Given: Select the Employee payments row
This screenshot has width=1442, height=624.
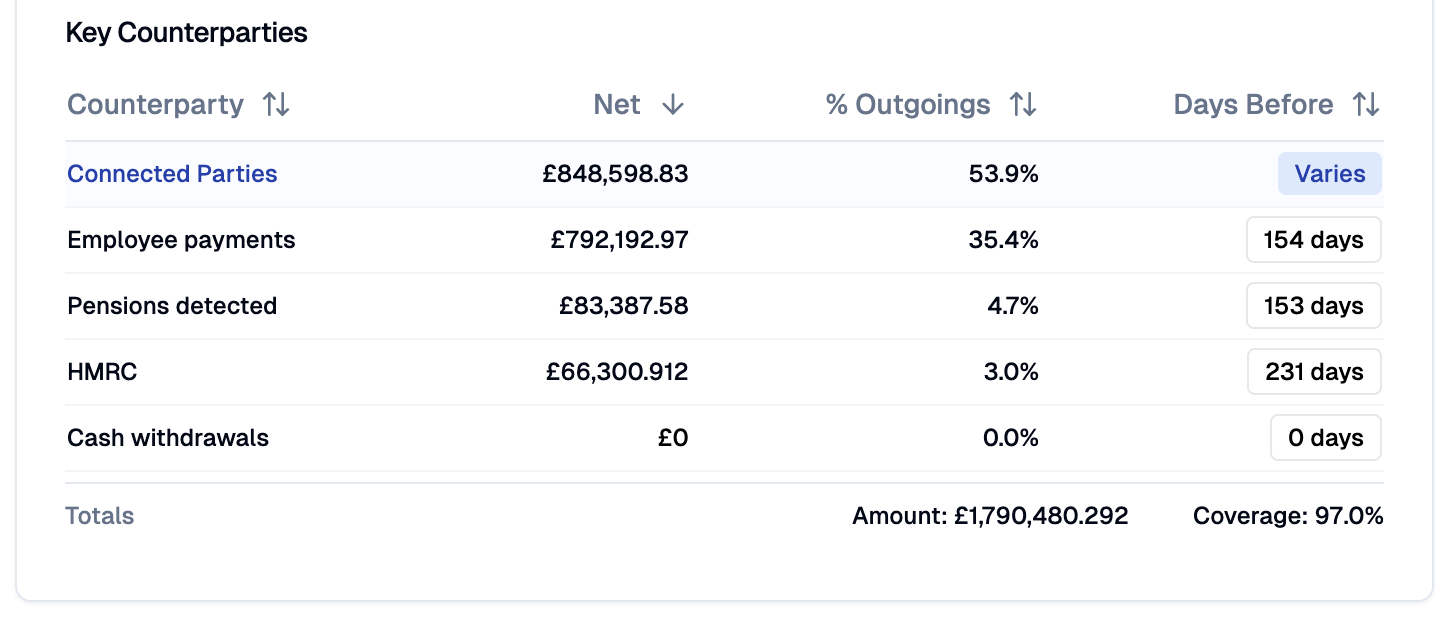Looking at the screenshot, I should click(180, 239).
